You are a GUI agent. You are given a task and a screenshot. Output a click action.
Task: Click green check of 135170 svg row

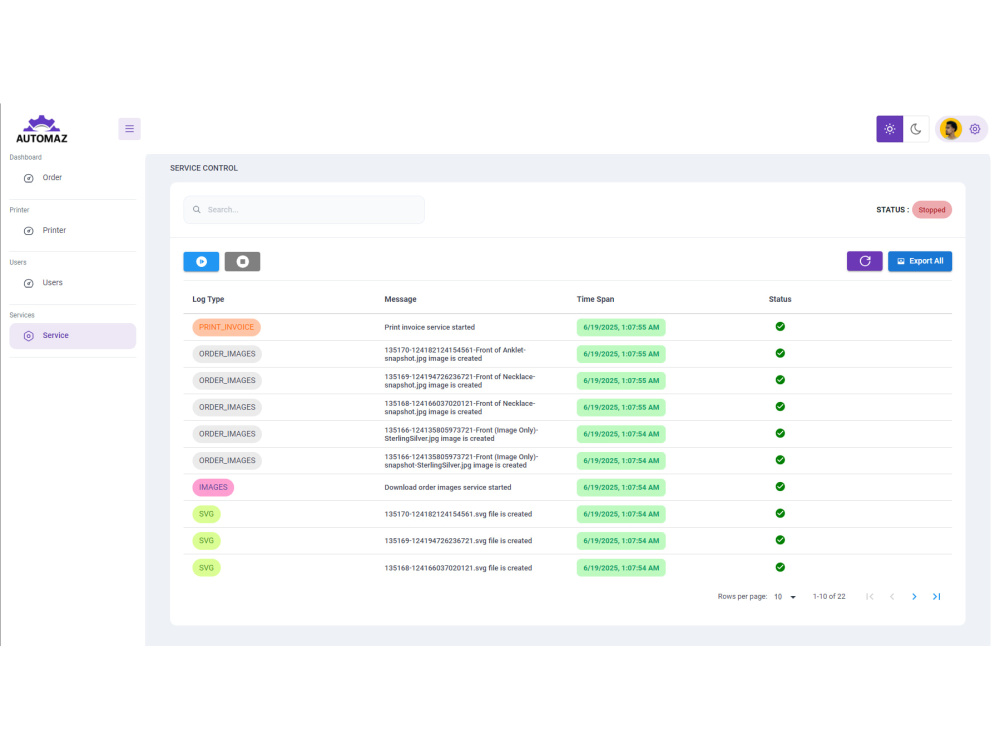click(780, 513)
